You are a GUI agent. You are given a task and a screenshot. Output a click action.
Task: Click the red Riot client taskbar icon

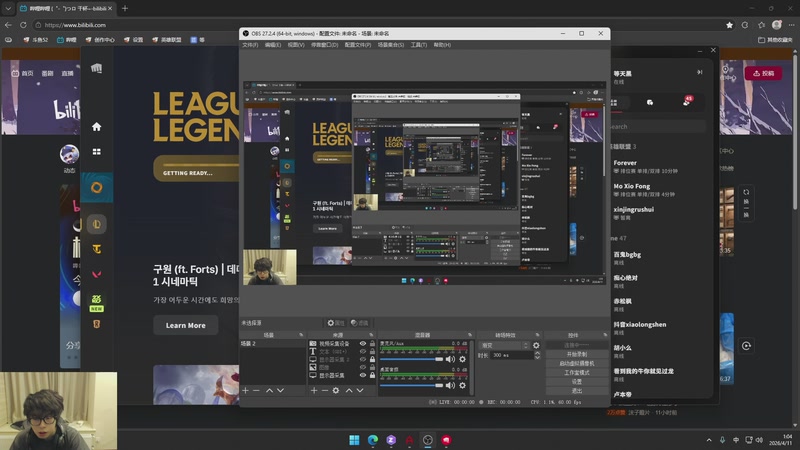[x=446, y=440]
